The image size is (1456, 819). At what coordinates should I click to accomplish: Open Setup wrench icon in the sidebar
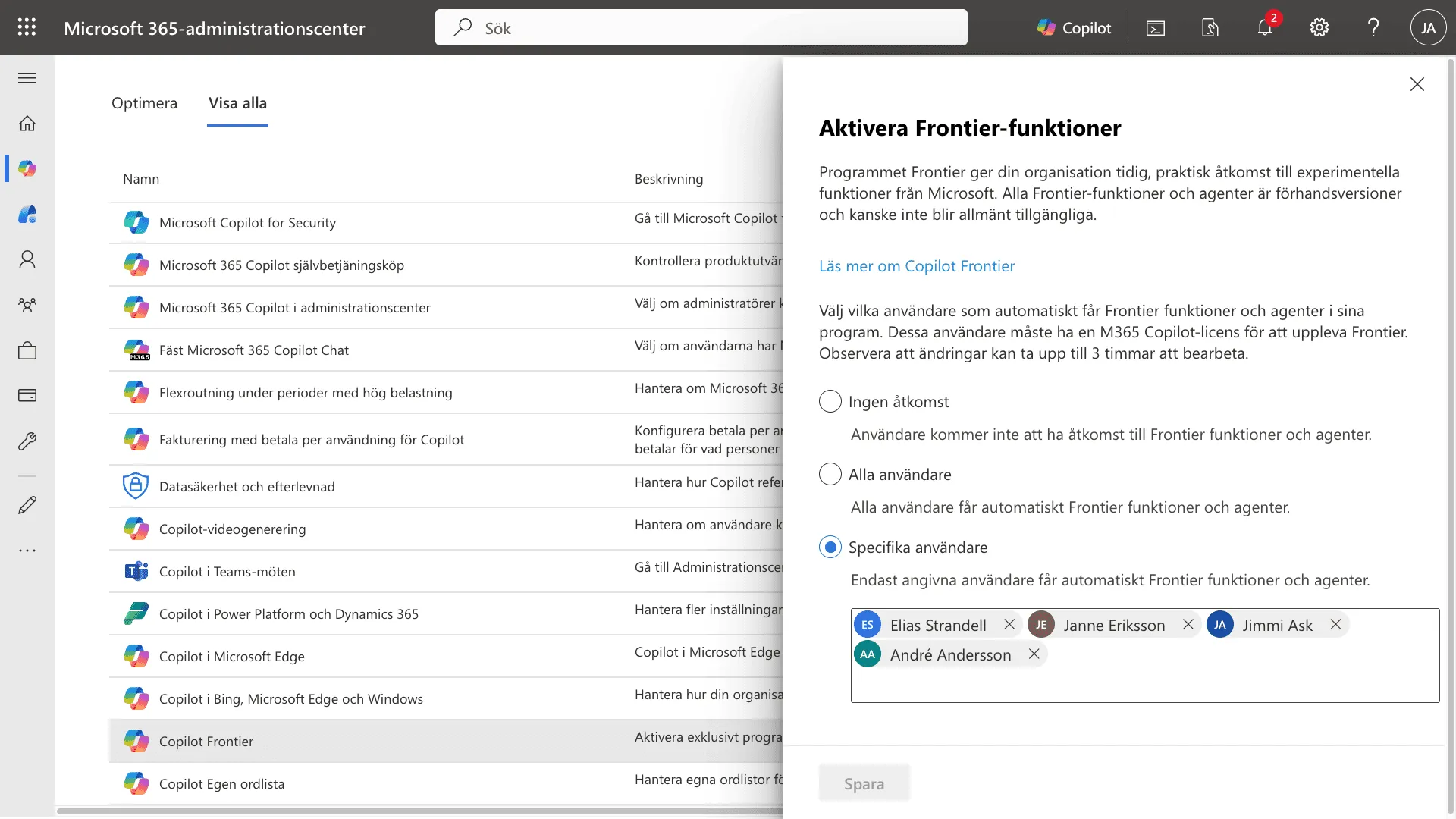coord(27,441)
